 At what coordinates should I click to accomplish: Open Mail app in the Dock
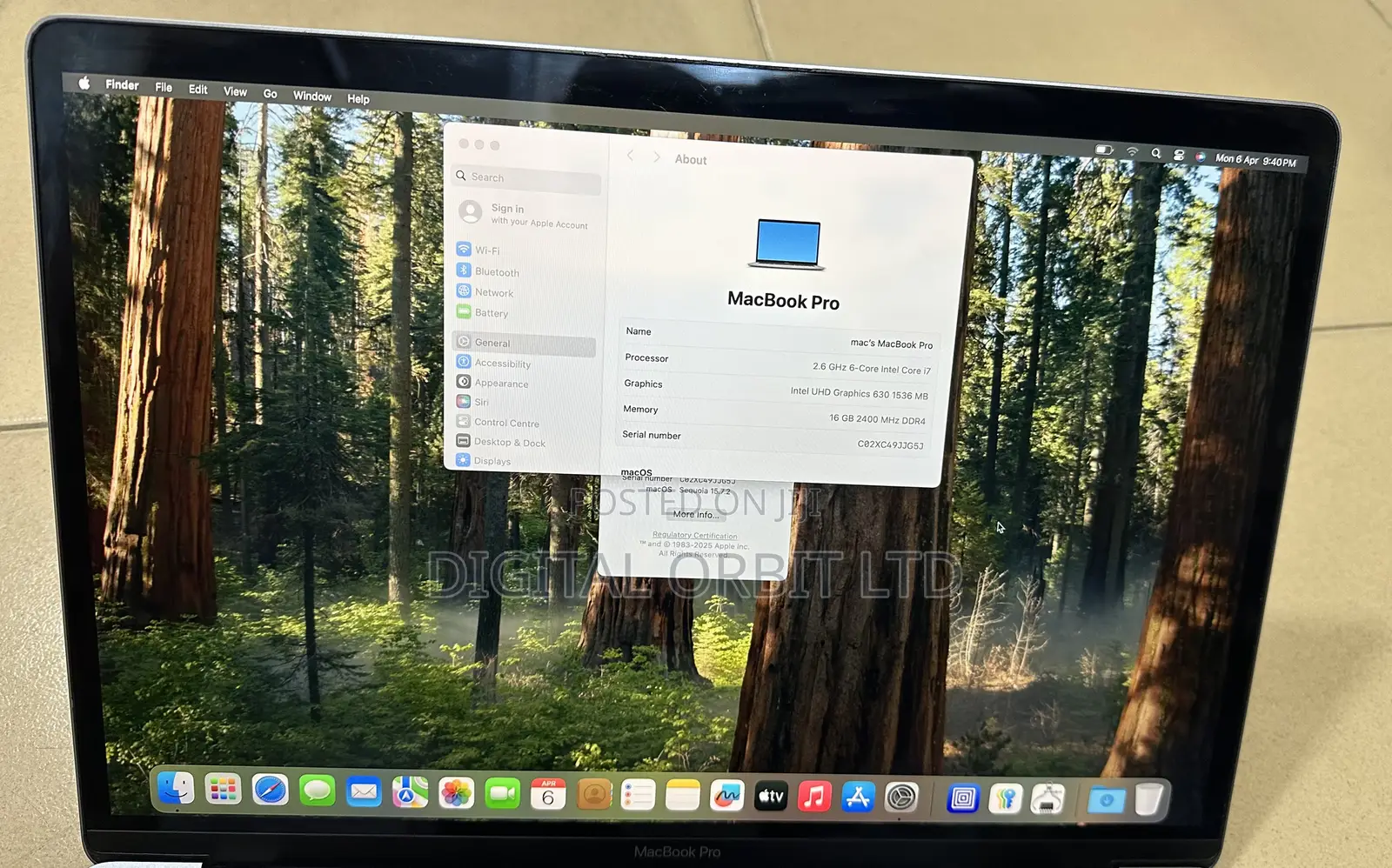point(364,791)
